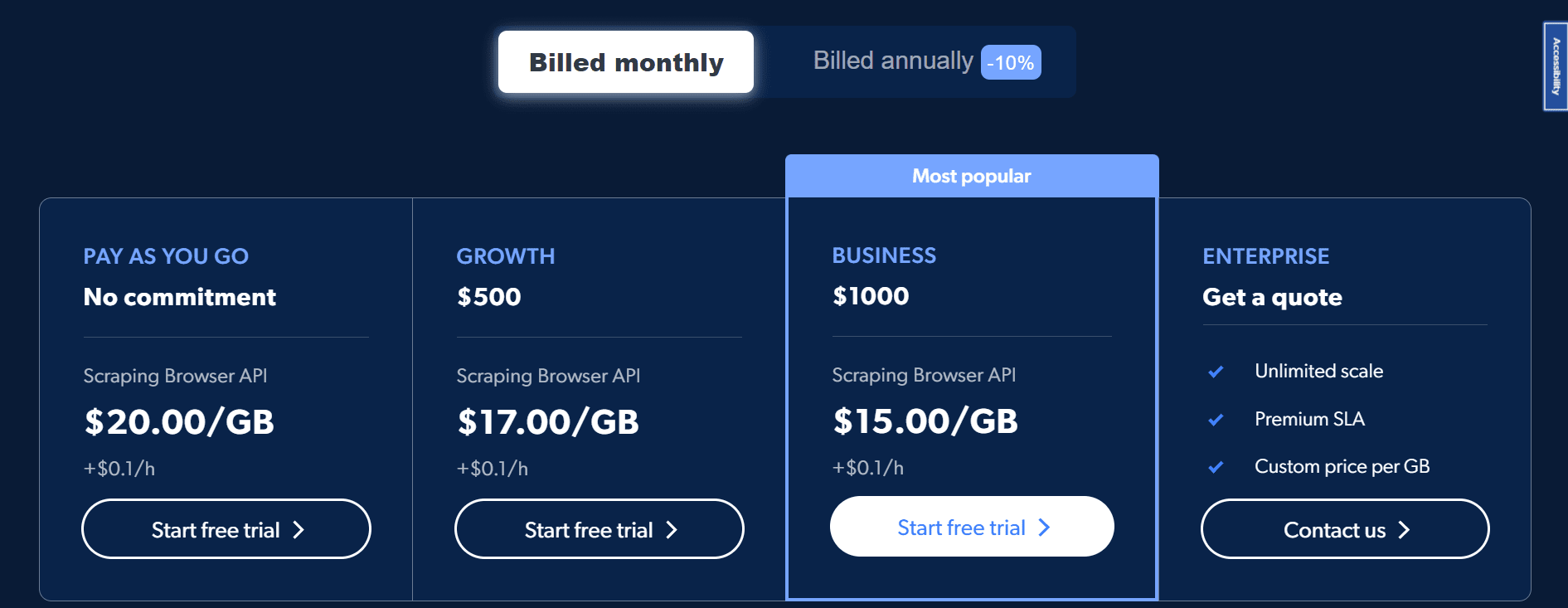
Task: Select the ENTERPRISE plan heading
Action: tap(1266, 256)
